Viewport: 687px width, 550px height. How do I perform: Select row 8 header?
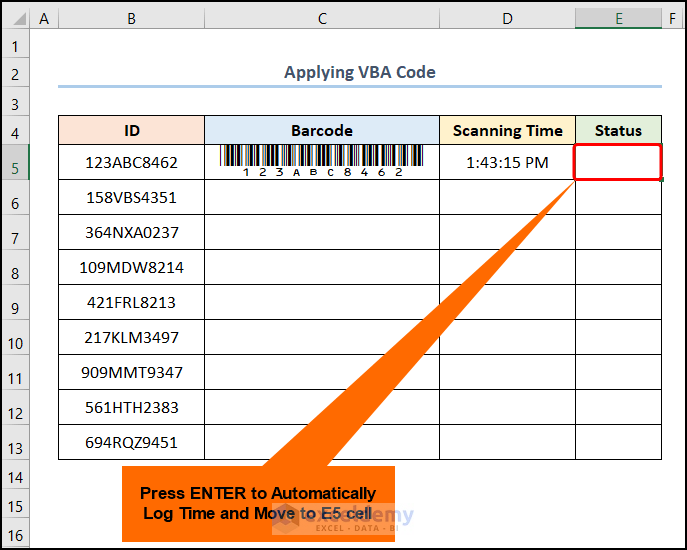(15, 267)
